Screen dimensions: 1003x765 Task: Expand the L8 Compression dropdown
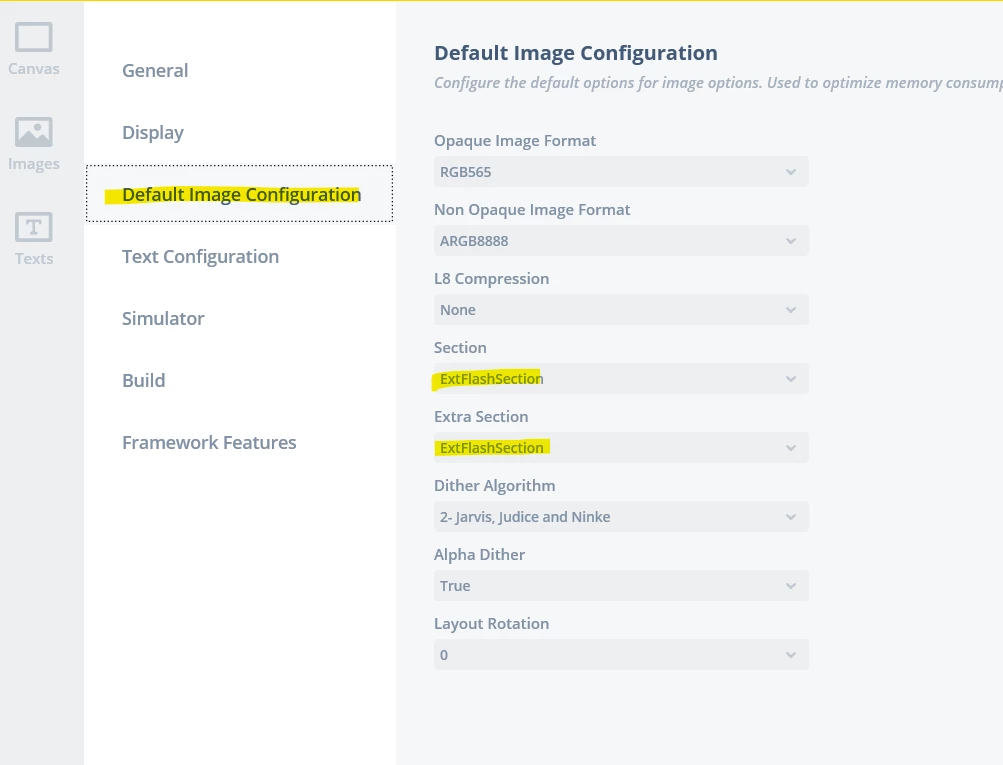point(621,310)
